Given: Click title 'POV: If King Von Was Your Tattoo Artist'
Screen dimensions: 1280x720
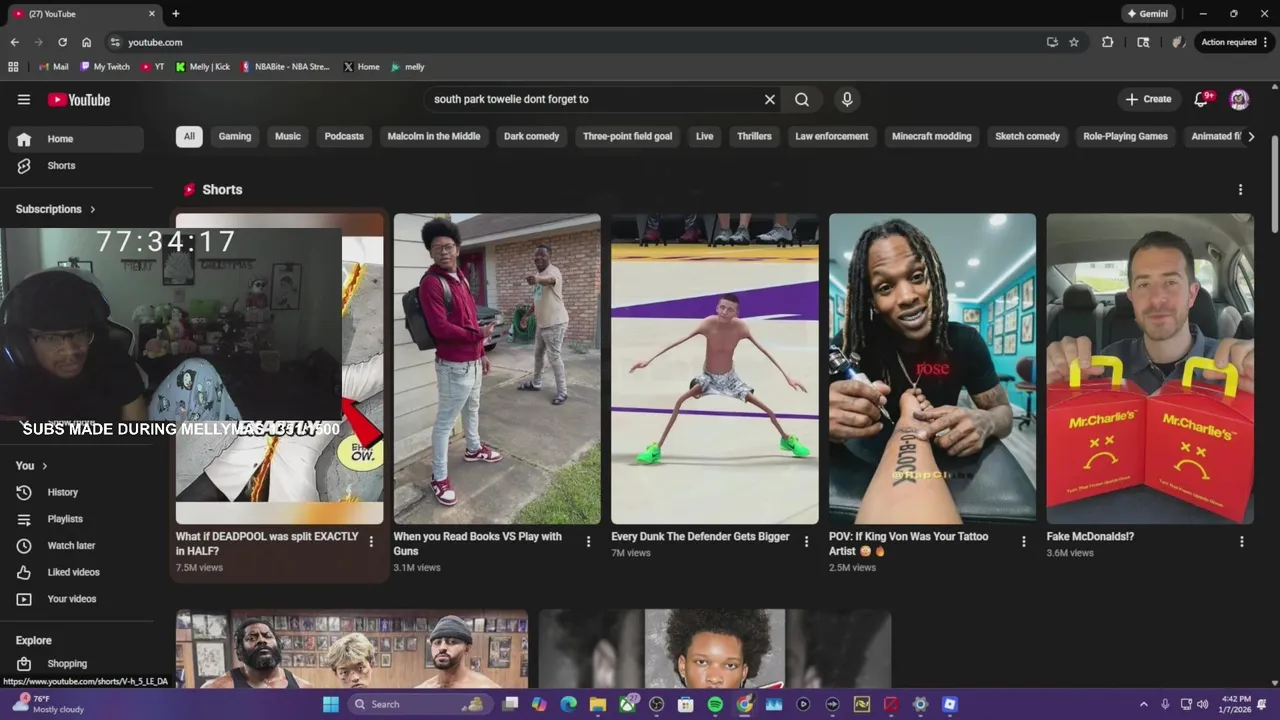Looking at the screenshot, I should coord(908,544).
